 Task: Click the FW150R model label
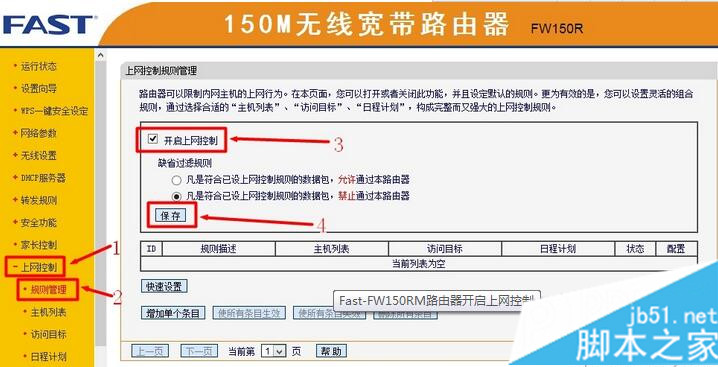tap(557, 28)
